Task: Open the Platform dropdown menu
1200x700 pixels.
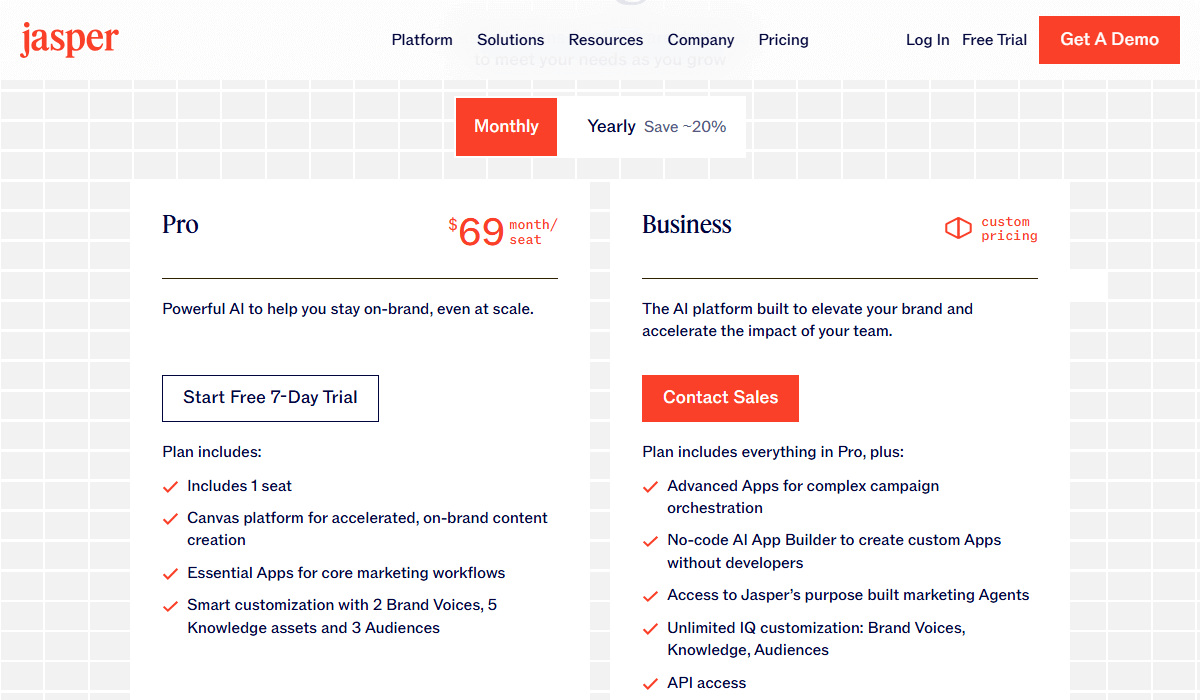Action: [422, 40]
